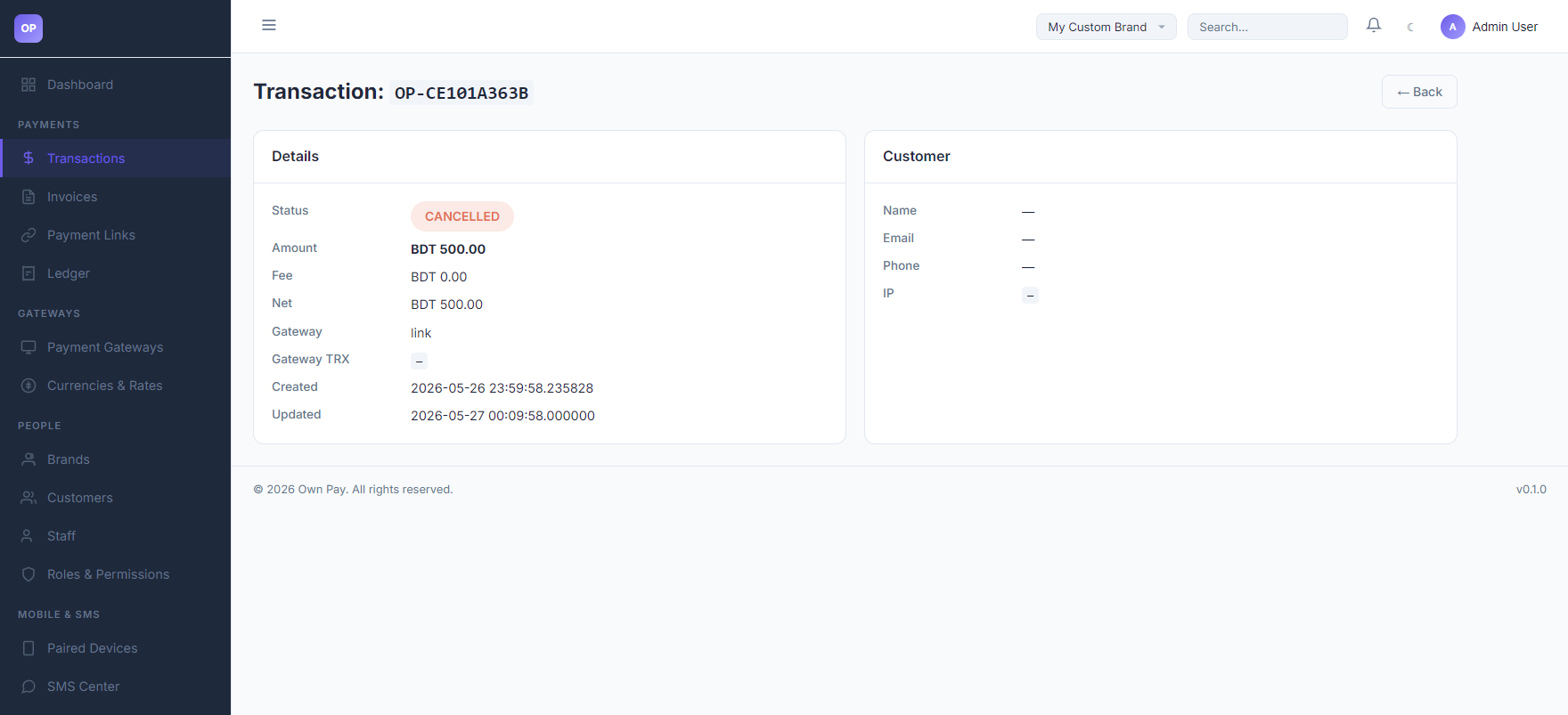Open the My Custom Brand dropdown
This screenshot has width=1568, height=715.
[x=1106, y=27]
